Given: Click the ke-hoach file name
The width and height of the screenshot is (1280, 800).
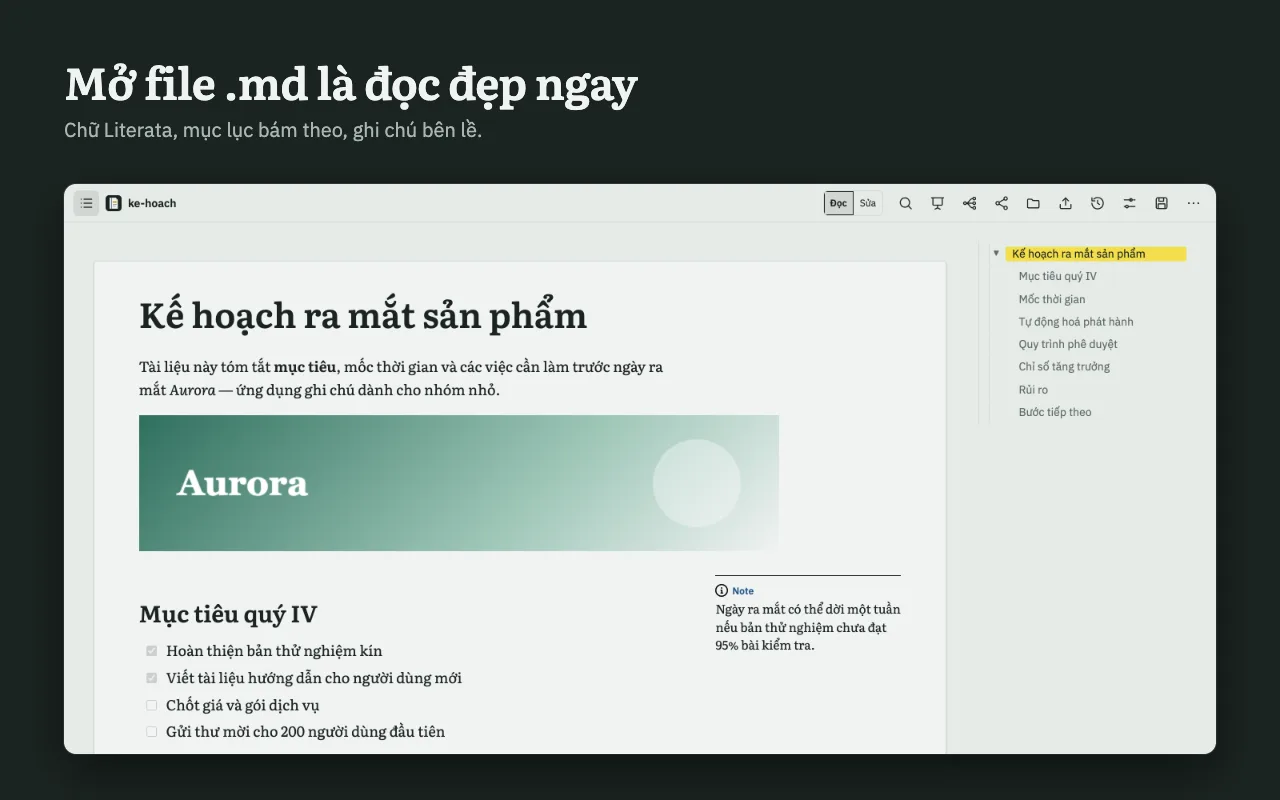Looking at the screenshot, I should tap(152, 203).
